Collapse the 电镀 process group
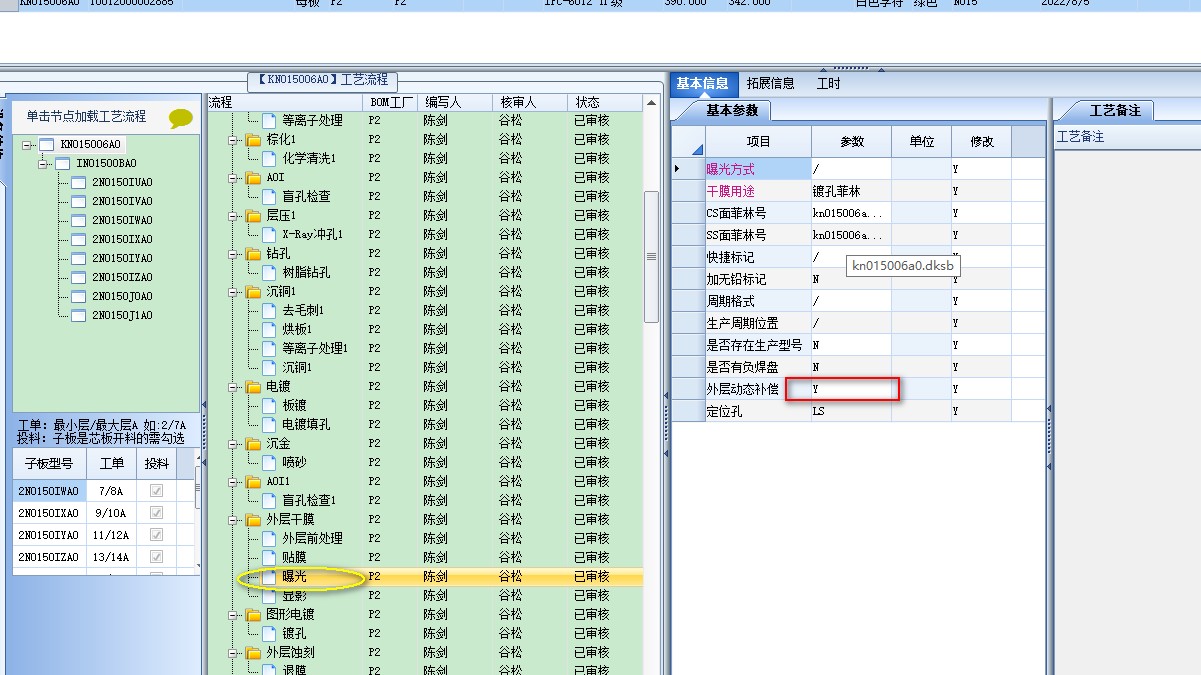The height and width of the screenshot is (675, 1201). coord(233,386)
